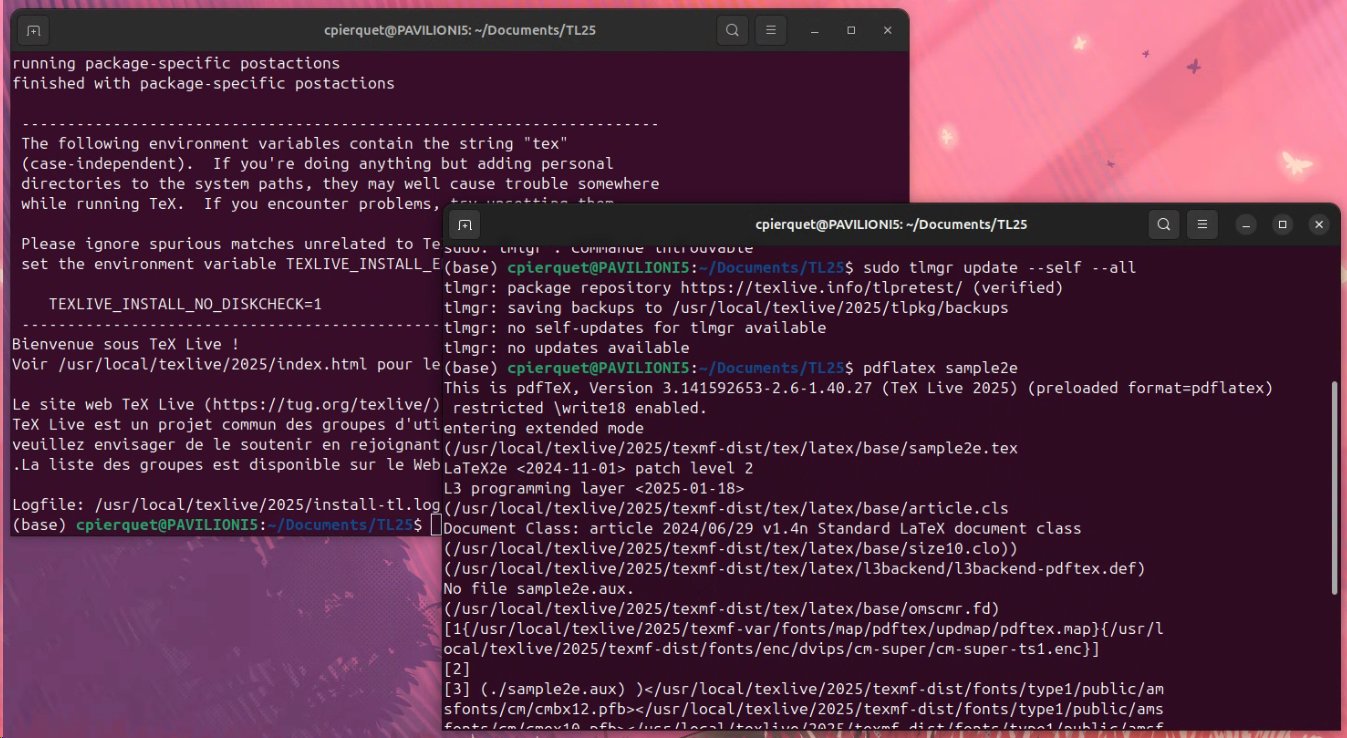Image resolution: width=1347 pixels, height=738 pixels.
Task: Click "L3 programming layer <2025-01-18>" line
Action: click(x=594, y=488)
